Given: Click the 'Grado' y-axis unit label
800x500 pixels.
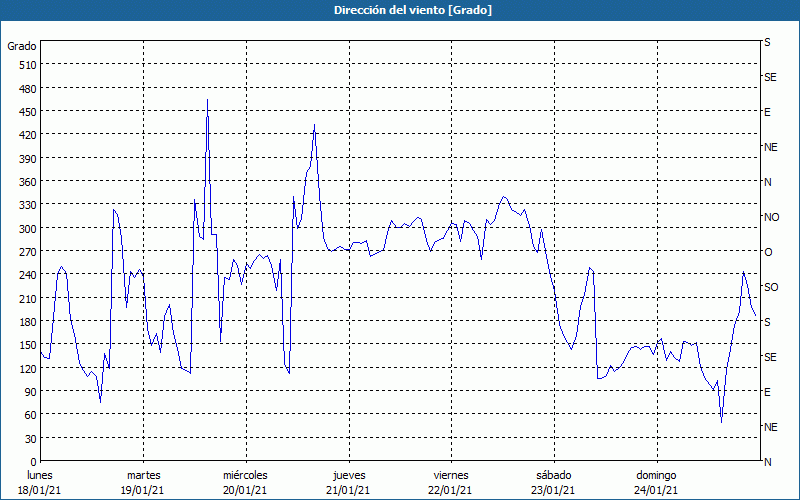Looking at the screenshot, I should [22, 46].
